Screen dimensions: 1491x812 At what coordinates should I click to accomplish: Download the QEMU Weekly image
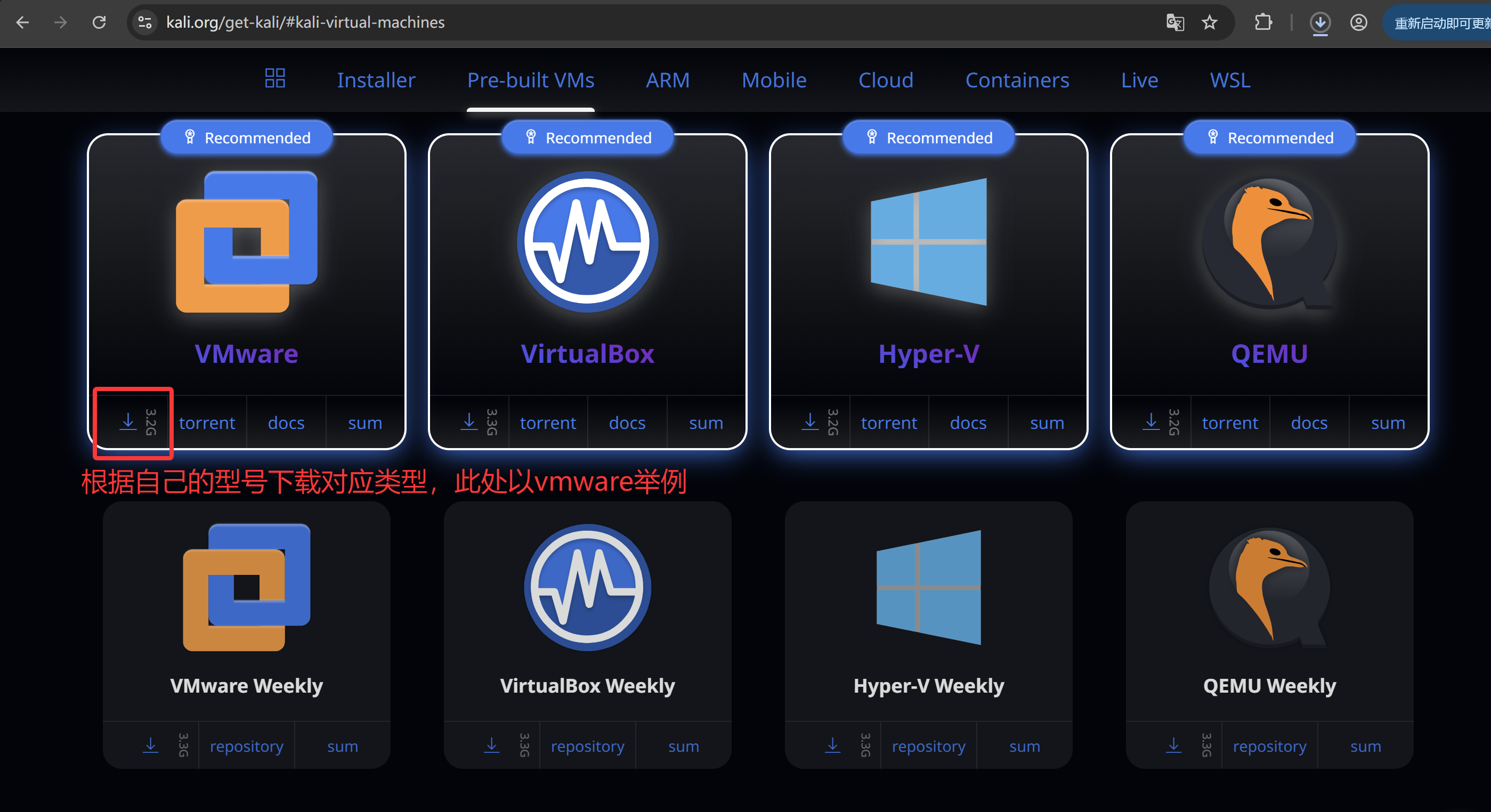[1174, 745]
